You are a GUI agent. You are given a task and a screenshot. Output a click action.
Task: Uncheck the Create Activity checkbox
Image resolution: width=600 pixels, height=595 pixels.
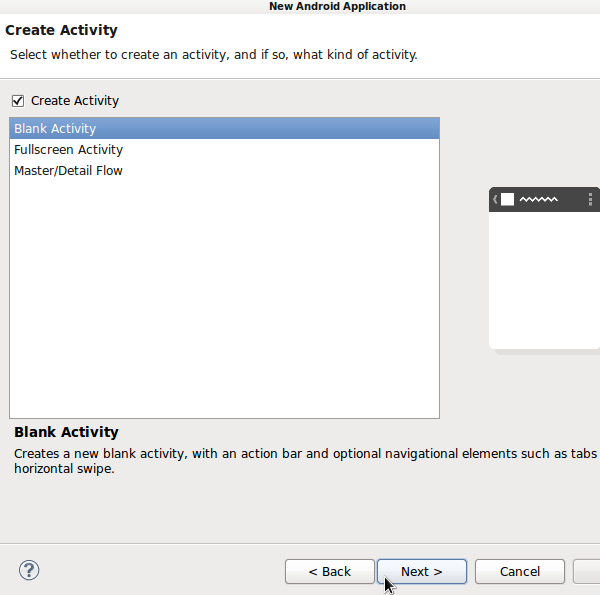click(17, 101)
